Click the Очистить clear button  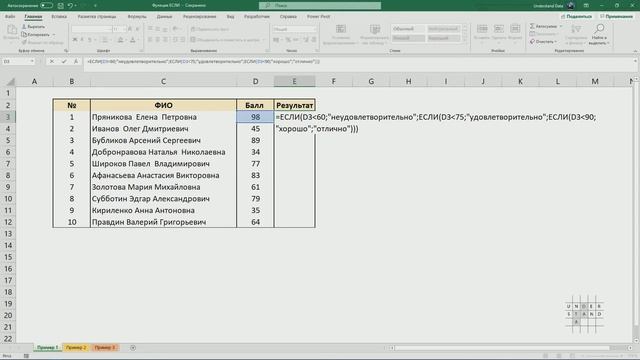coord(543,42)
